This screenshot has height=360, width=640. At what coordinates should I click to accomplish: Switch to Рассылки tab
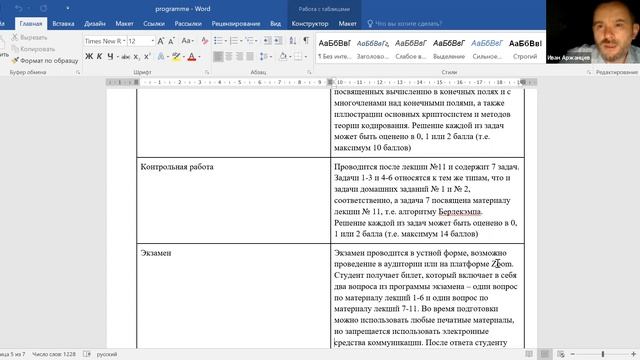188,24
